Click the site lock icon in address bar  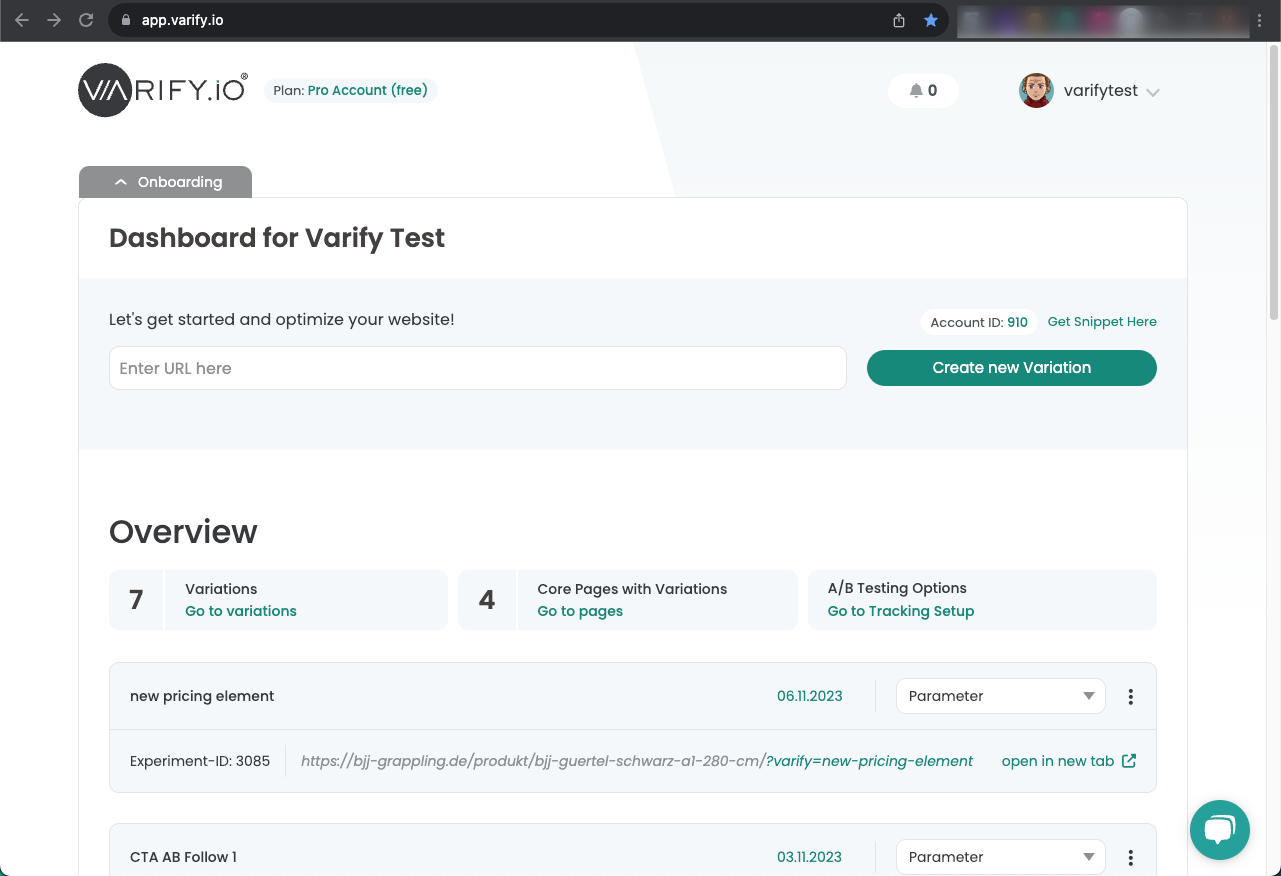tap(125, 20)
